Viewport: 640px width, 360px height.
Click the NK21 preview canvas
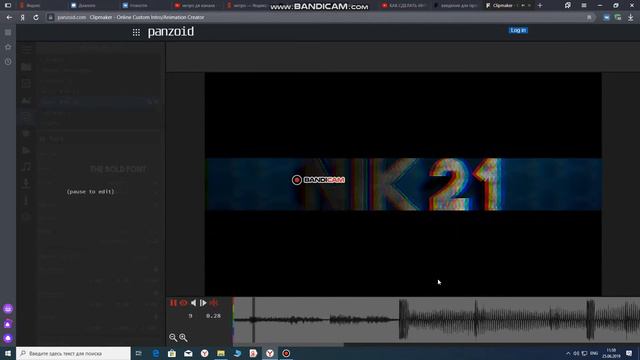(x=403, y=184)
